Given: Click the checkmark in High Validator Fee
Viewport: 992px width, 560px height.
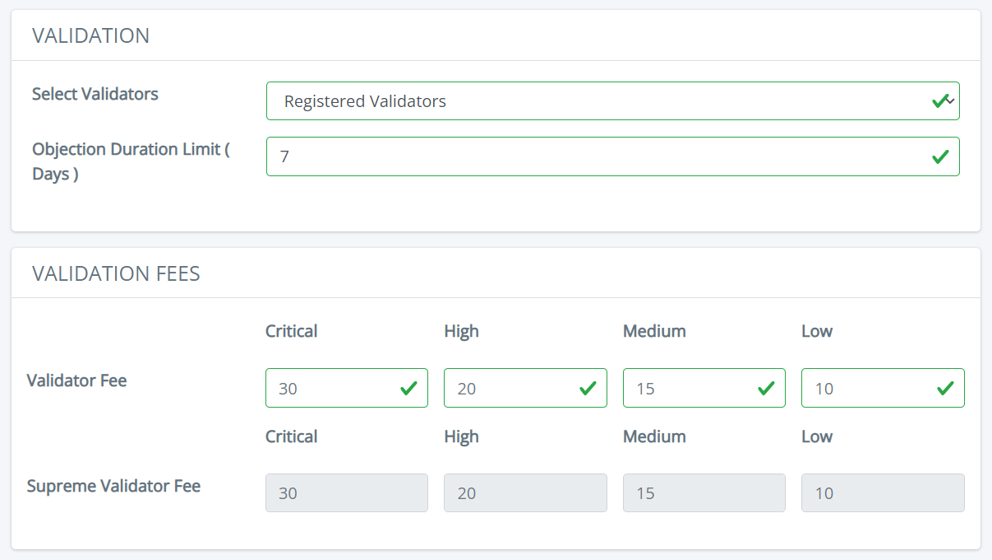Looking at the screenshot, I should [587, 388].
